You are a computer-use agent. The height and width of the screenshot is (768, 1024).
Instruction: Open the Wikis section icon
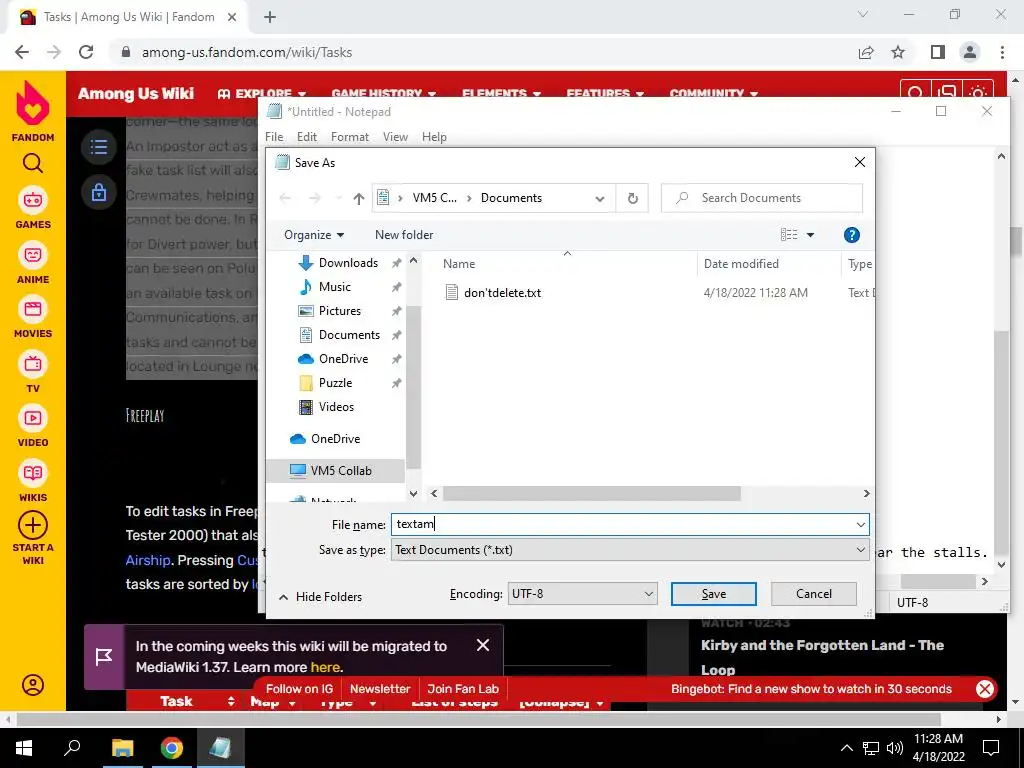[x=33, y=473]
